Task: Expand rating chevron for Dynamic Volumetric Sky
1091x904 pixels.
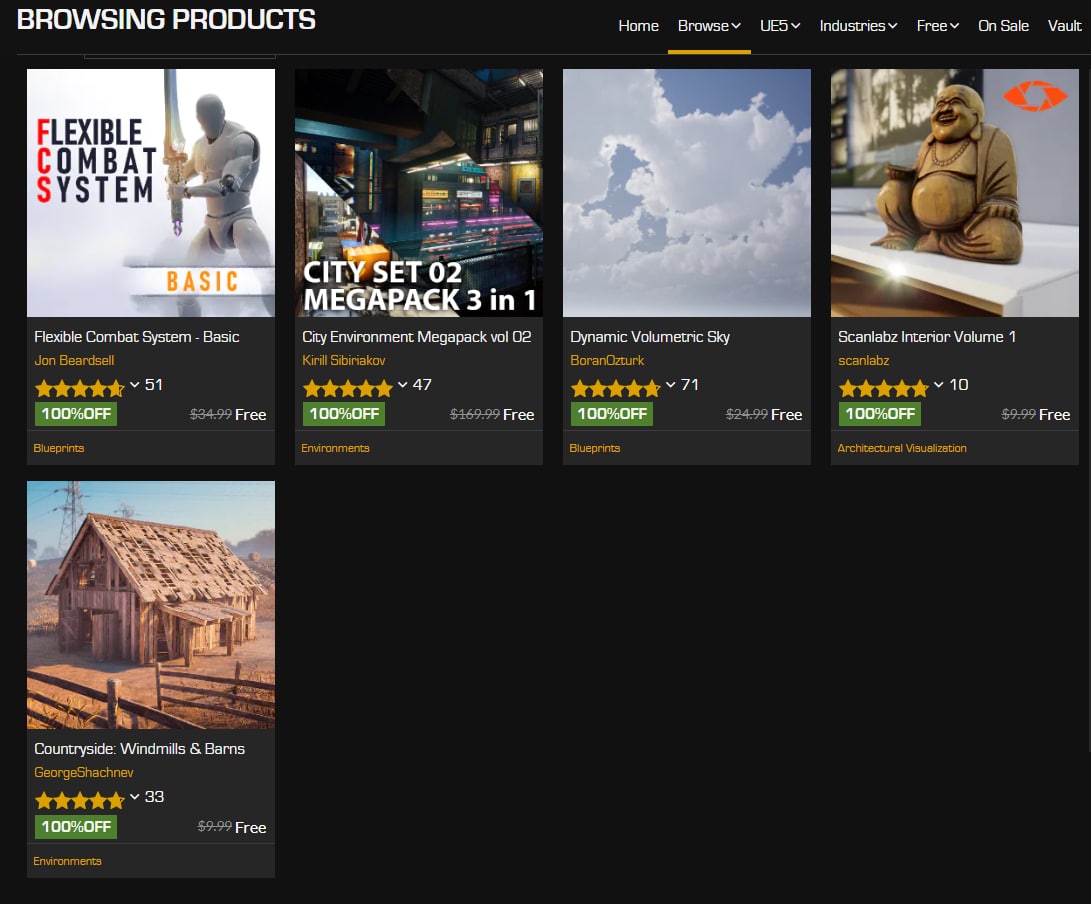Action: click(671, 385)
